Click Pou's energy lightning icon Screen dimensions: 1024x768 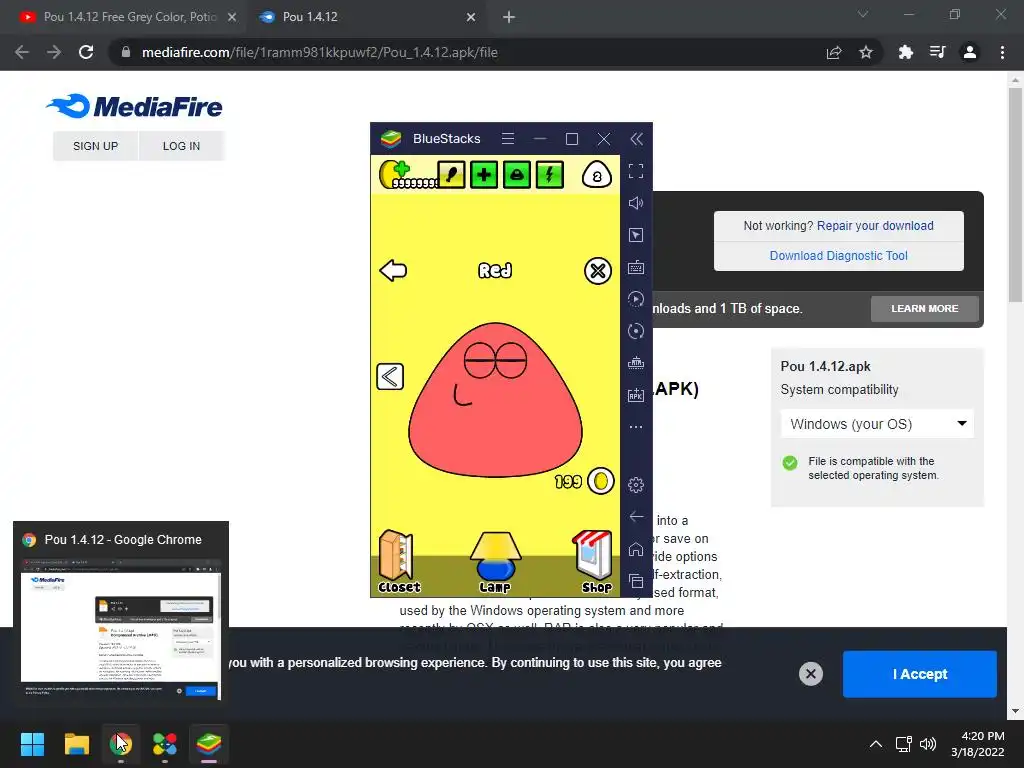[549, 175]
